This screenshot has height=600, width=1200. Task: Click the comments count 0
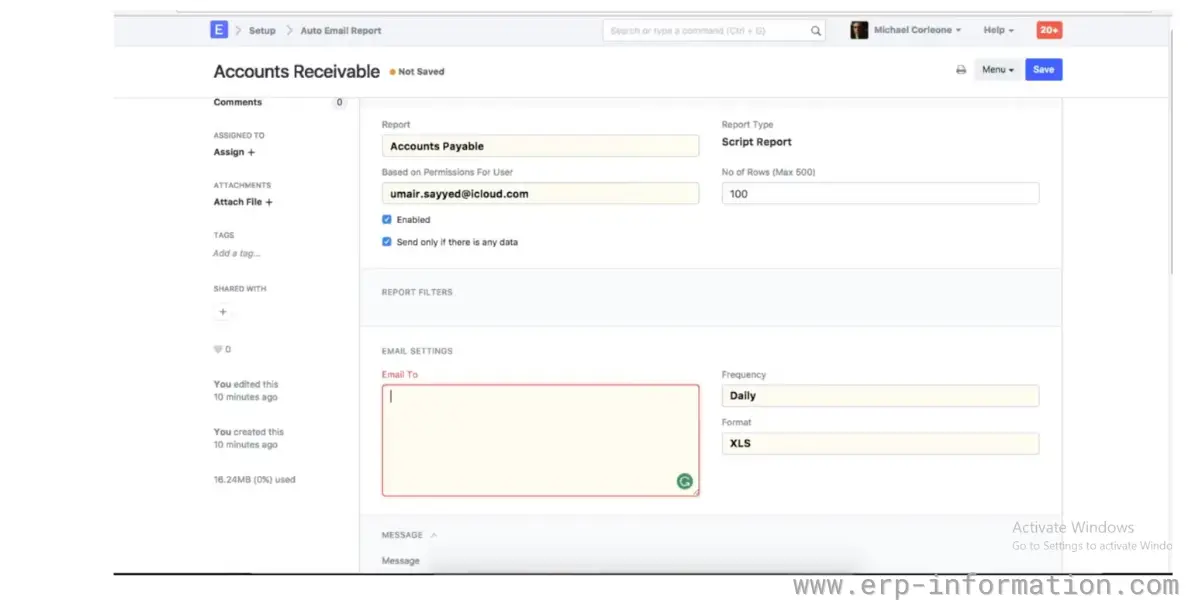[x=339, y=102]
